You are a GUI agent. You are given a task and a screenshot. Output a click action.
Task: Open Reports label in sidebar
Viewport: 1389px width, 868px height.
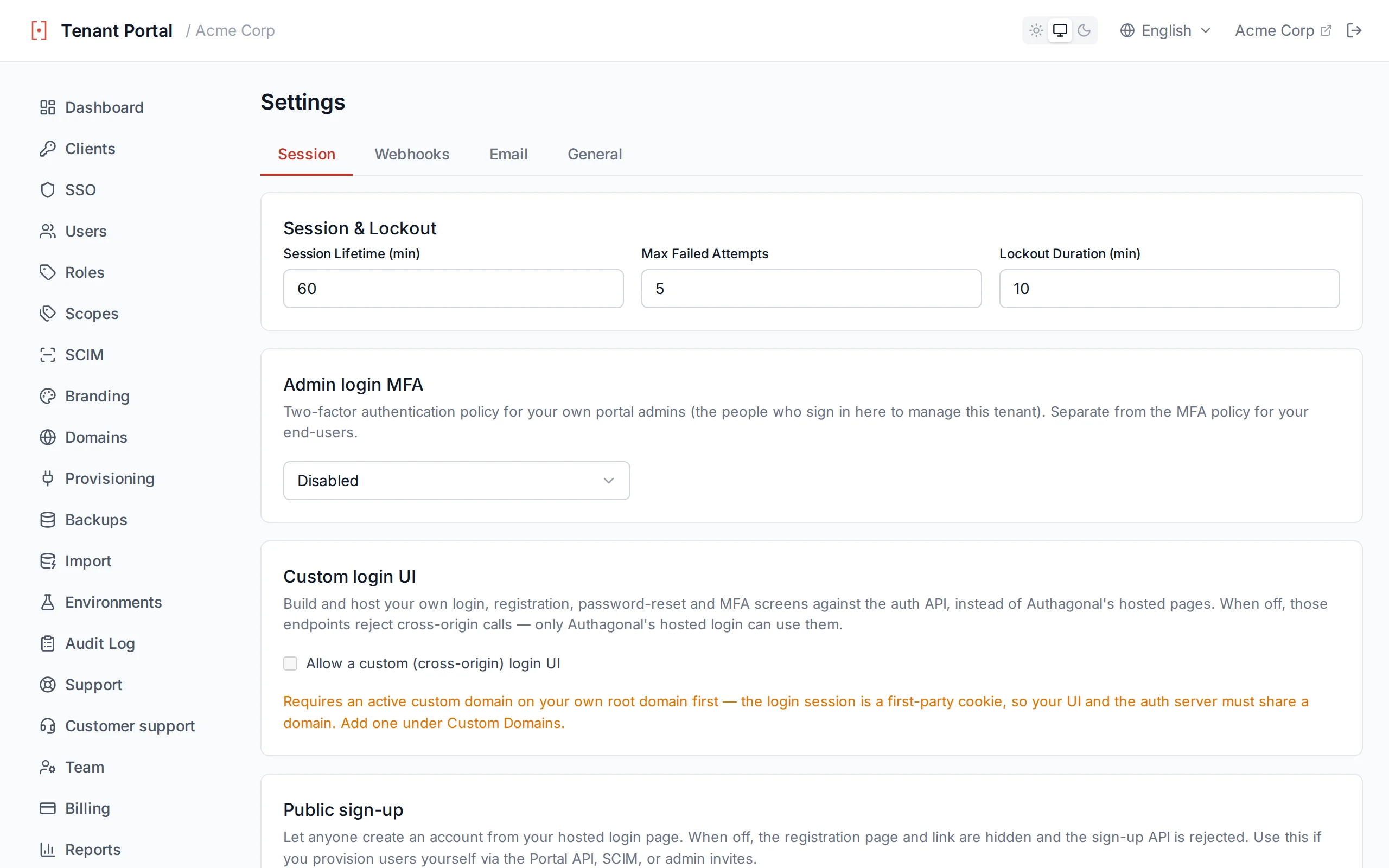click(92, 850)
